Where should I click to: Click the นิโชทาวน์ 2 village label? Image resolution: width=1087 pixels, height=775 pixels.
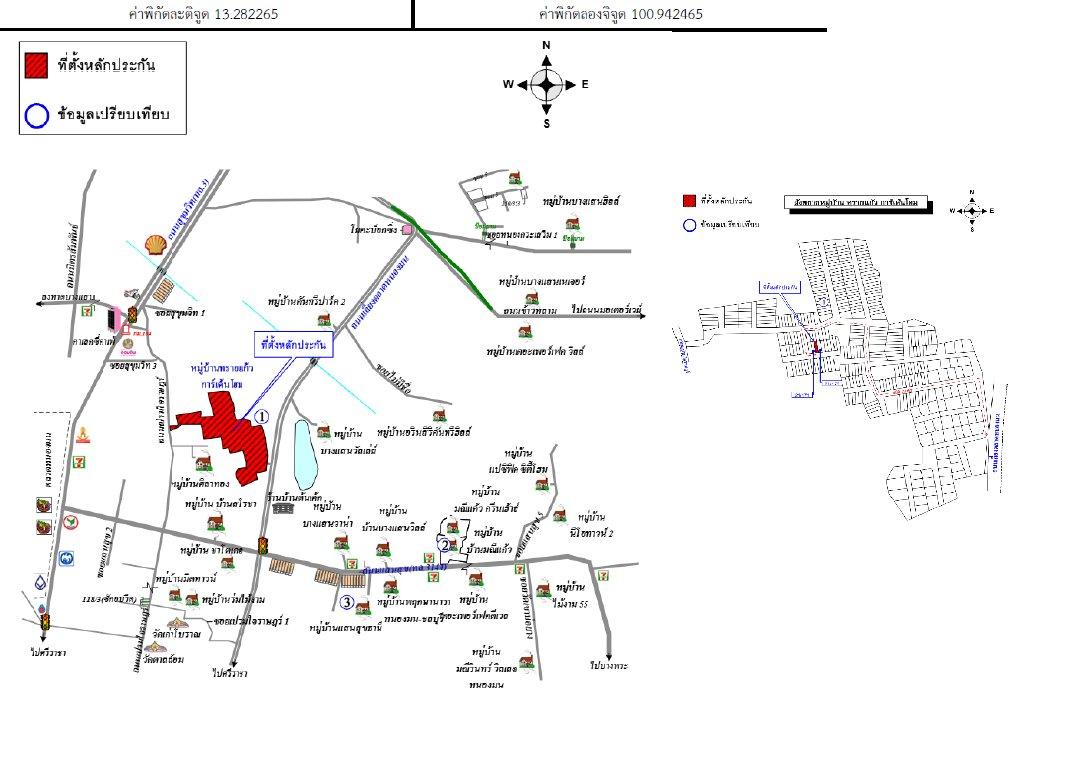point(592,534)
